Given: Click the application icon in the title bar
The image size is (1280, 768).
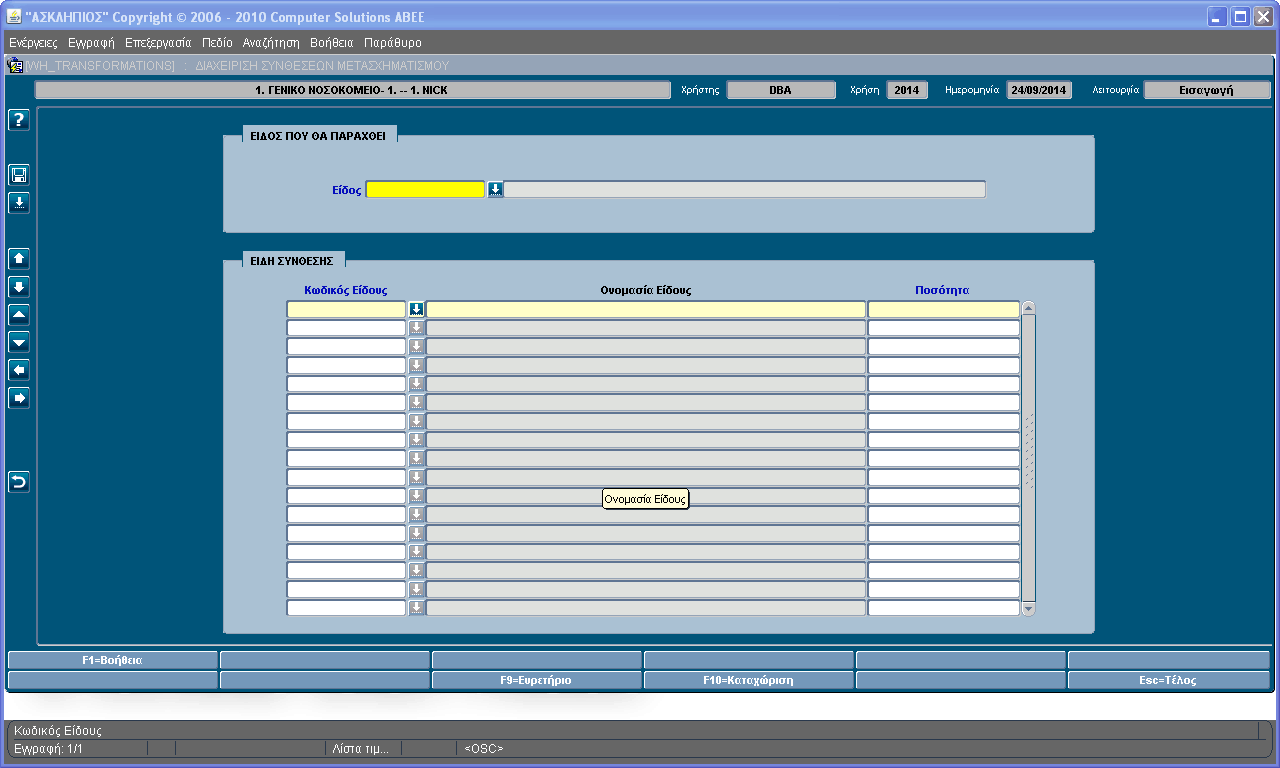Looking at the screenshot, I should (13, 17).
